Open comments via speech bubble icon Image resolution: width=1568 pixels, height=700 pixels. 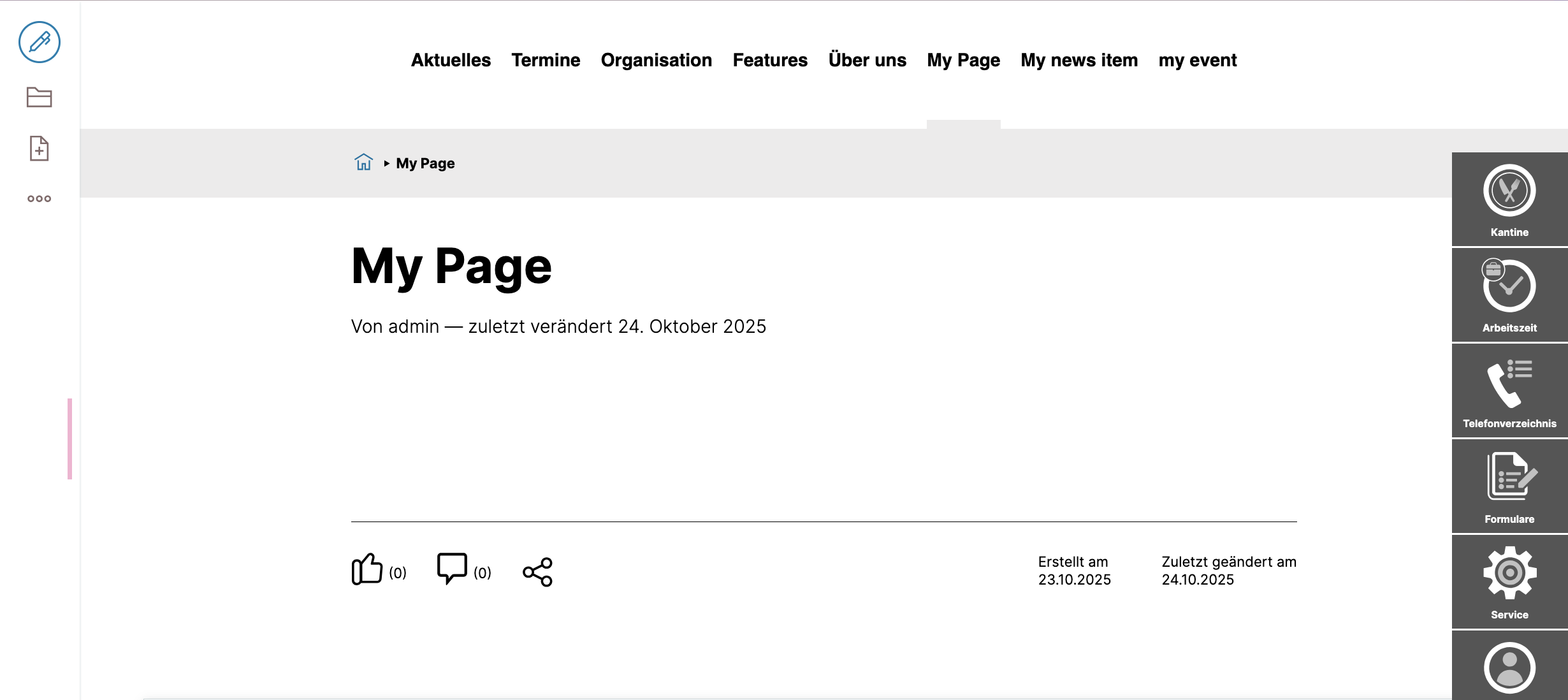(452, 569)
